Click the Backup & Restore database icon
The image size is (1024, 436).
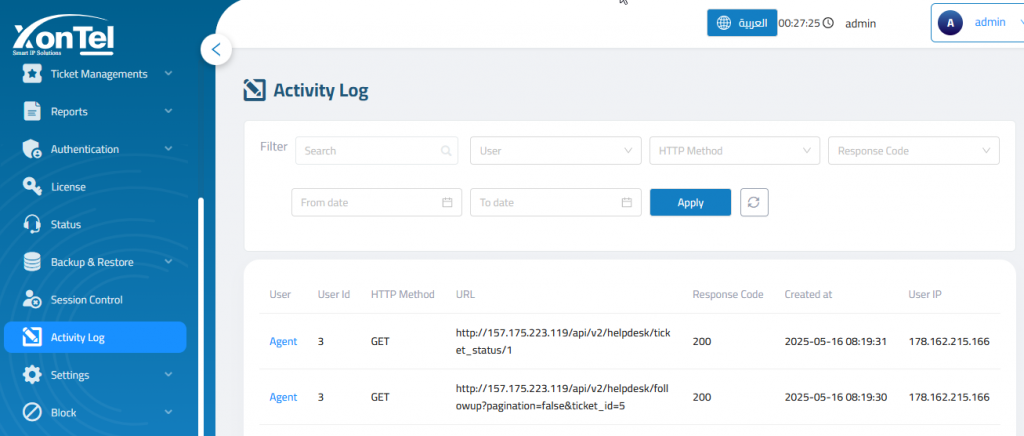(x=32, y=262)
